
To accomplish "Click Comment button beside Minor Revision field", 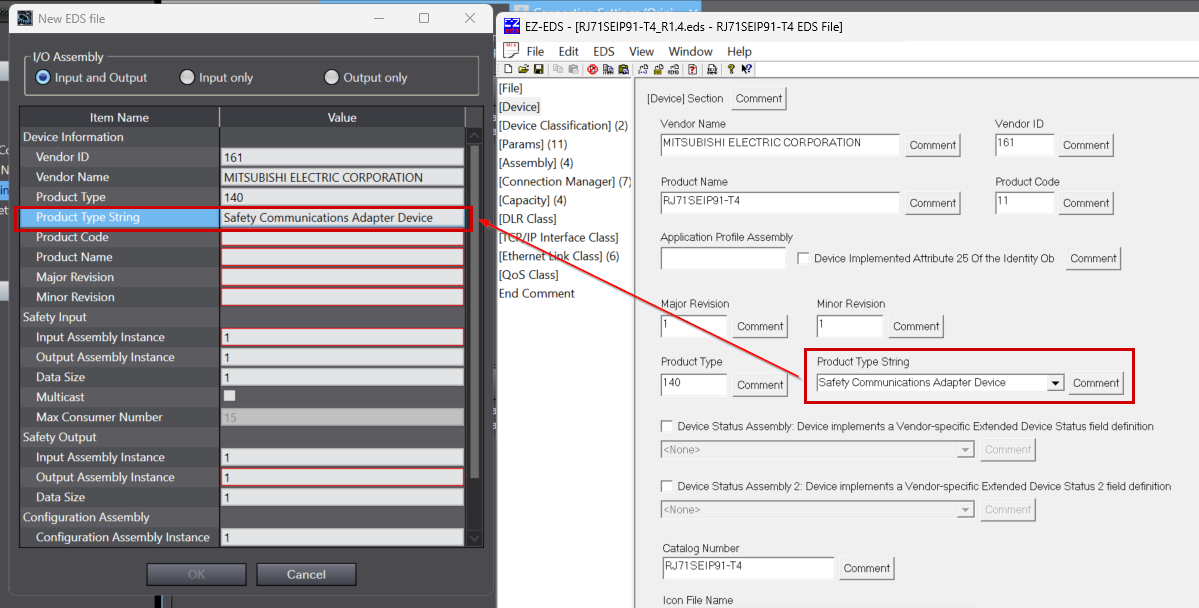I will pyautogui.click(x=915, y=327).
